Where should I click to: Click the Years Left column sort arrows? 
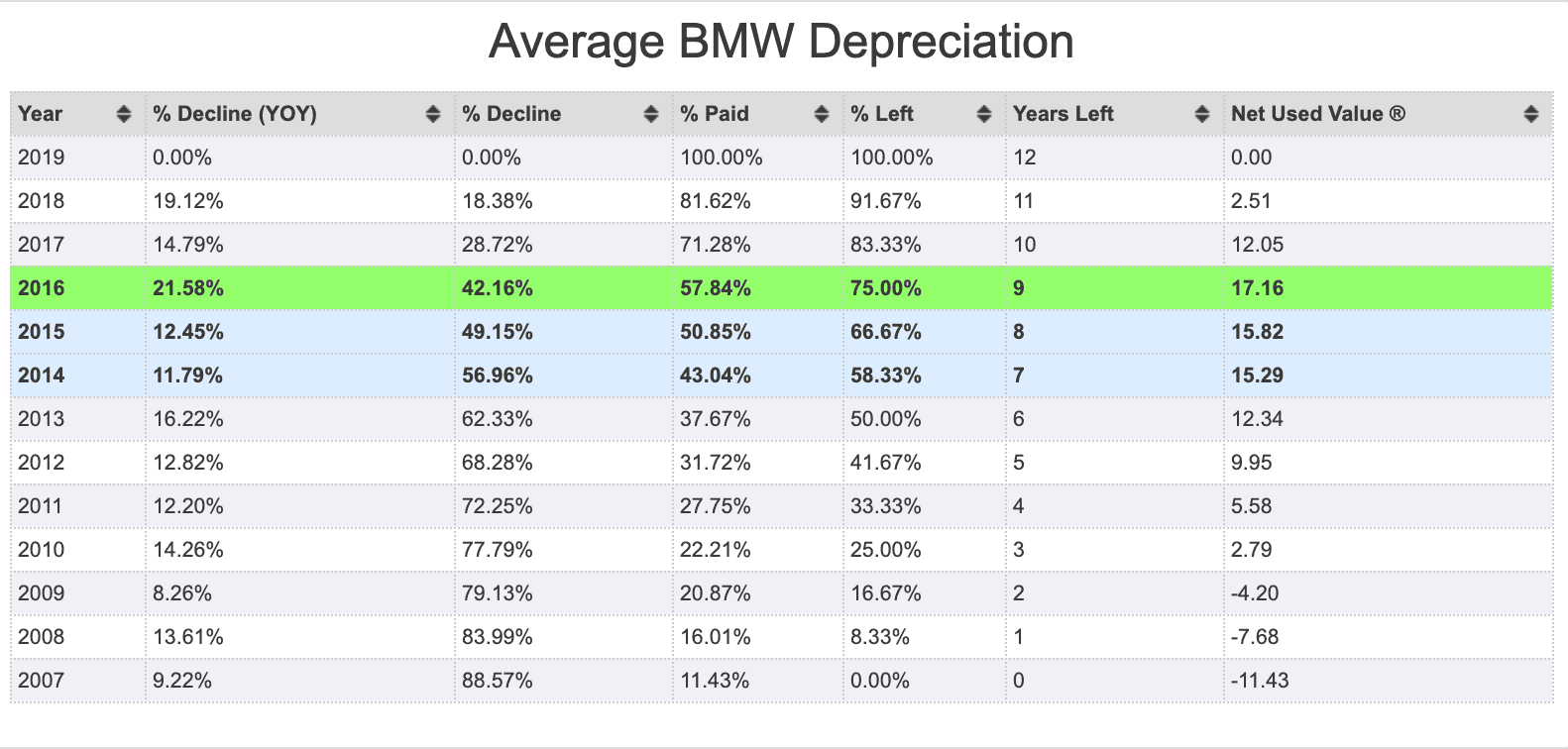(1202, 114)
